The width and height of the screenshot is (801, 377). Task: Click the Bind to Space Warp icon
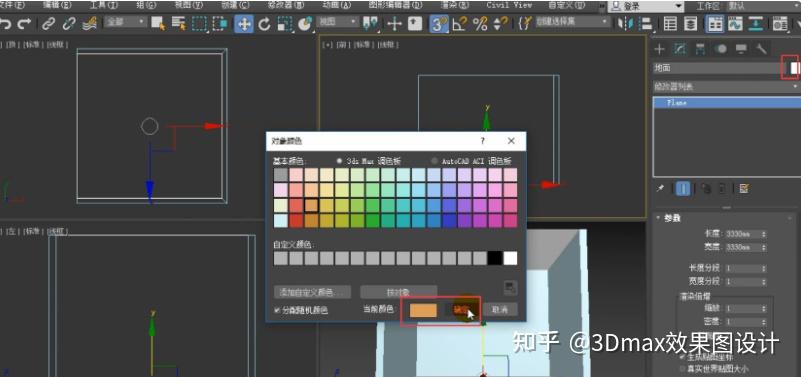click(89, 23)
